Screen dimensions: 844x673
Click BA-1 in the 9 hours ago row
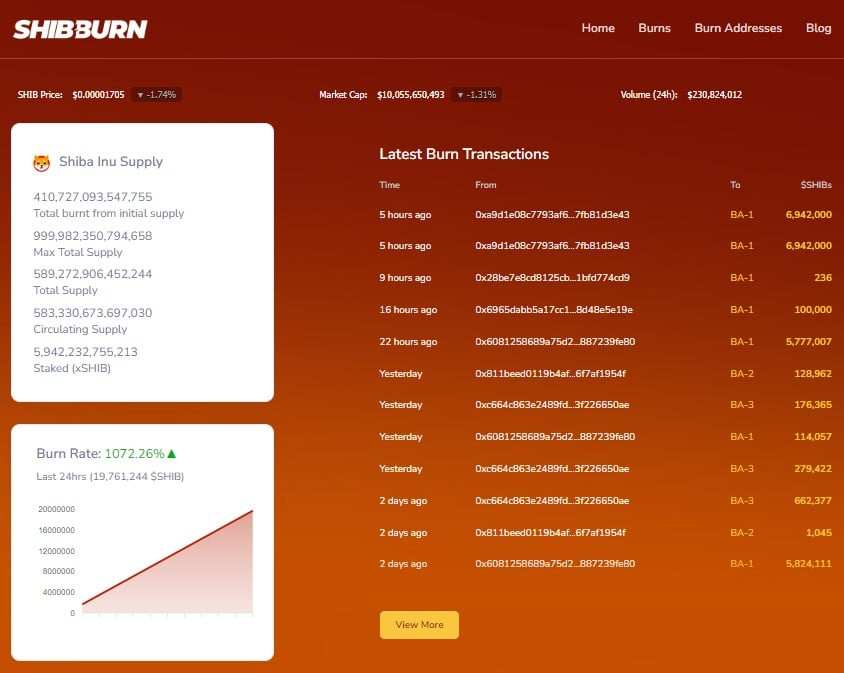(741, 278)
